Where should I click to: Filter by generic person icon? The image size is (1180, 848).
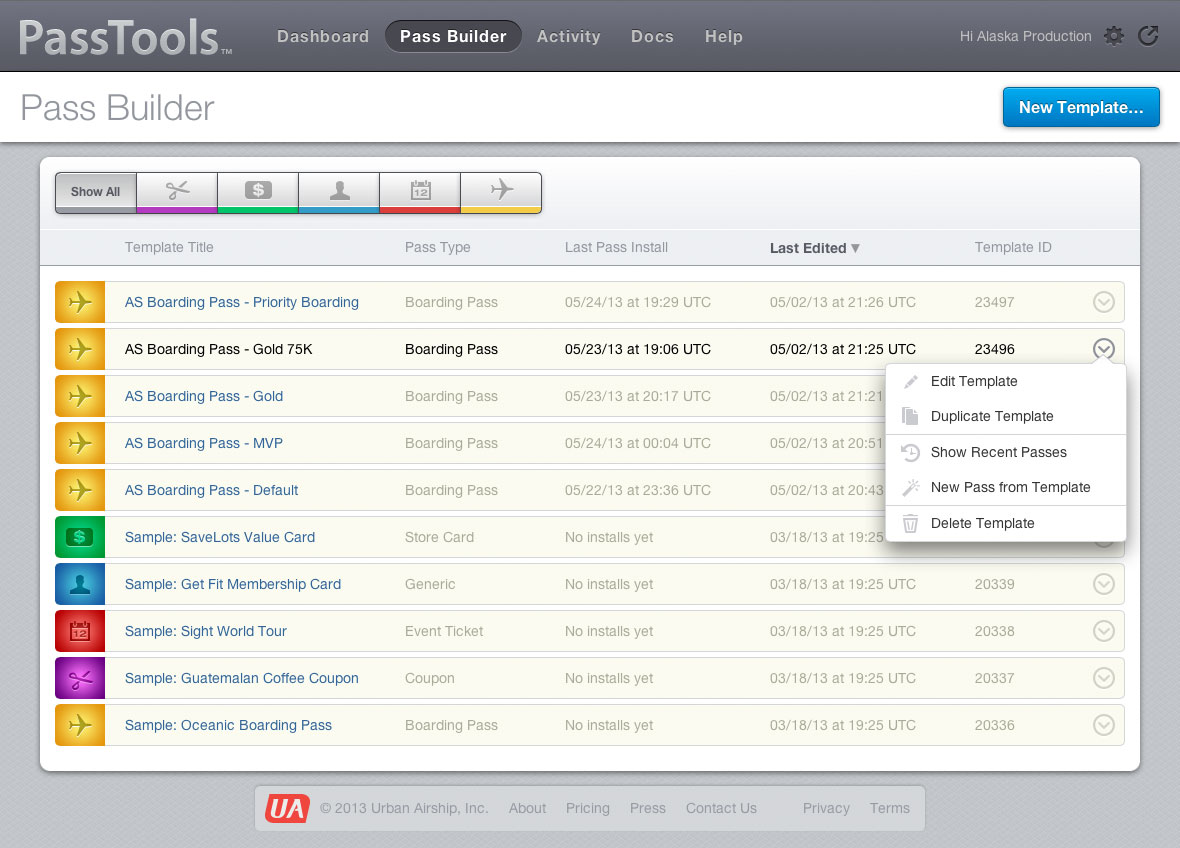click(339, 192)
